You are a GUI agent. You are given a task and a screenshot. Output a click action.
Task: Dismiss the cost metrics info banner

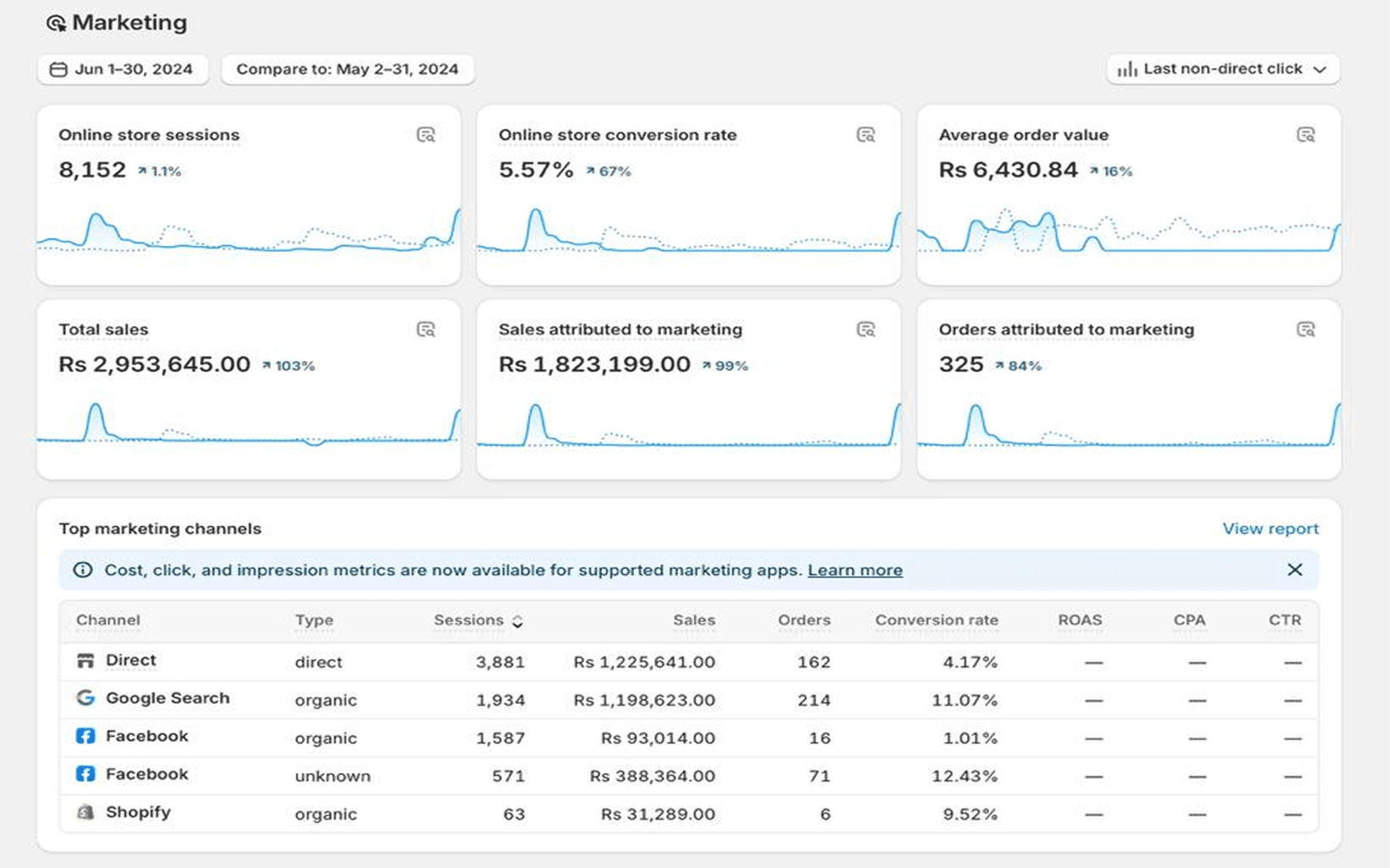click(x=1294, y=570)
